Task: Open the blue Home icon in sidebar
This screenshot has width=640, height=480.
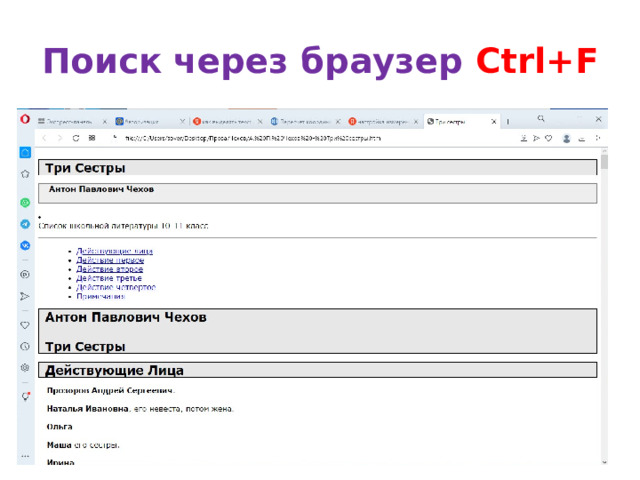Action: [x=25, y=153]
